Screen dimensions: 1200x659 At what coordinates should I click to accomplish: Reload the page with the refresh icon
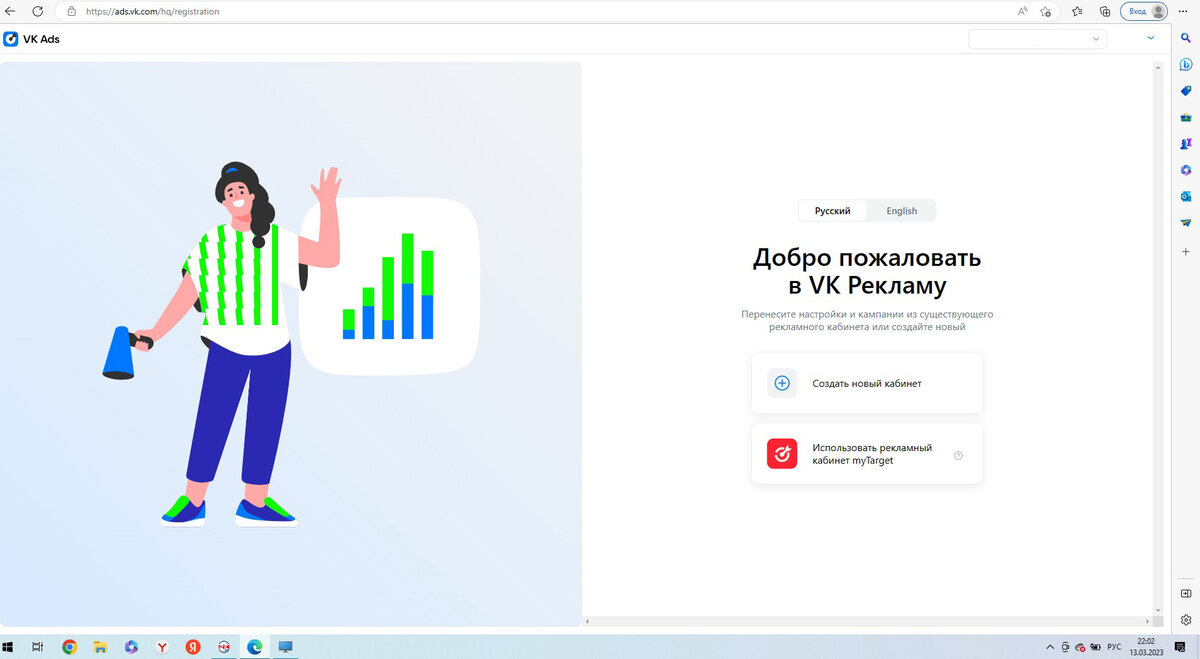(38, 11)
